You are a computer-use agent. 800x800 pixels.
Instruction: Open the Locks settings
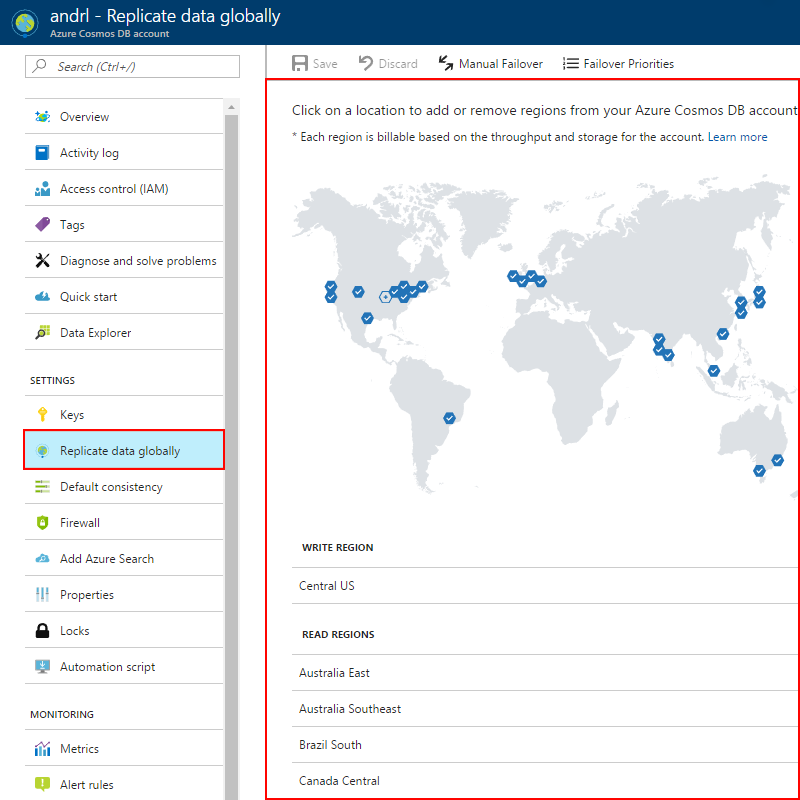(x=77, y=630)
